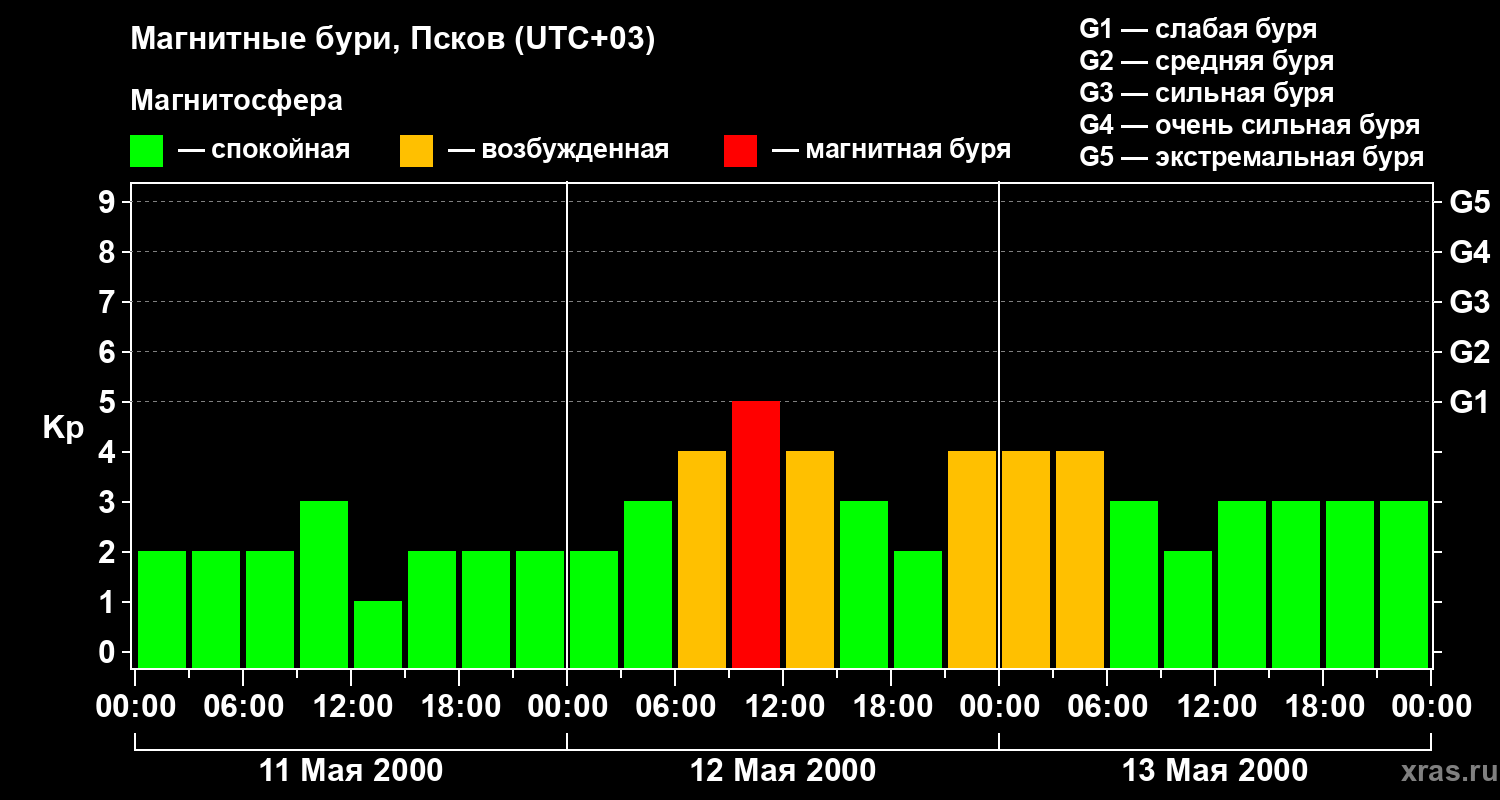This screenshot has height=800, width=1500.
Task: Click the 'G5 — экстремальная буря' legend line
Action: pos(1251,158)
